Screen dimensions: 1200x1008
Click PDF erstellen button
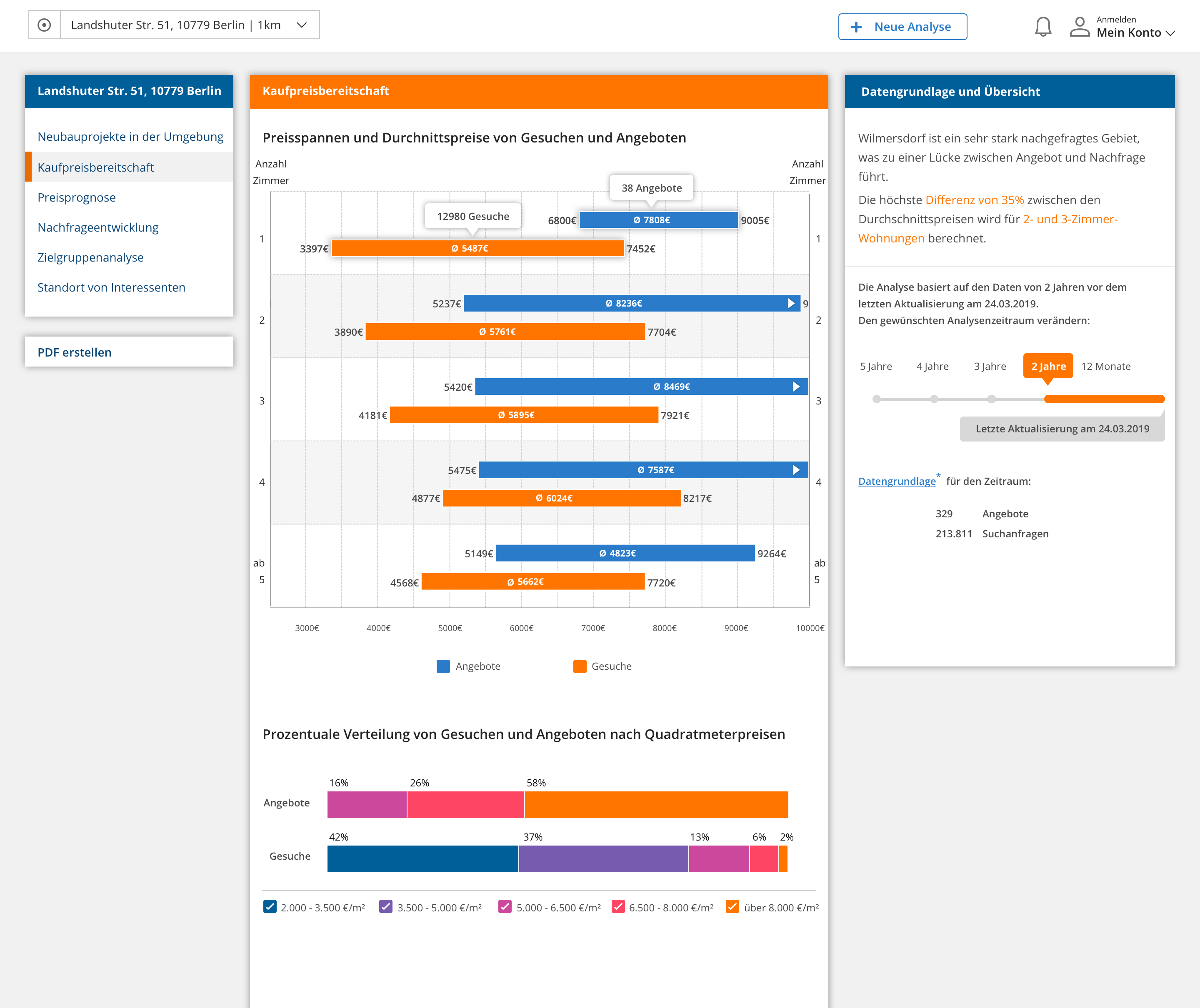(x=74, y=352)
